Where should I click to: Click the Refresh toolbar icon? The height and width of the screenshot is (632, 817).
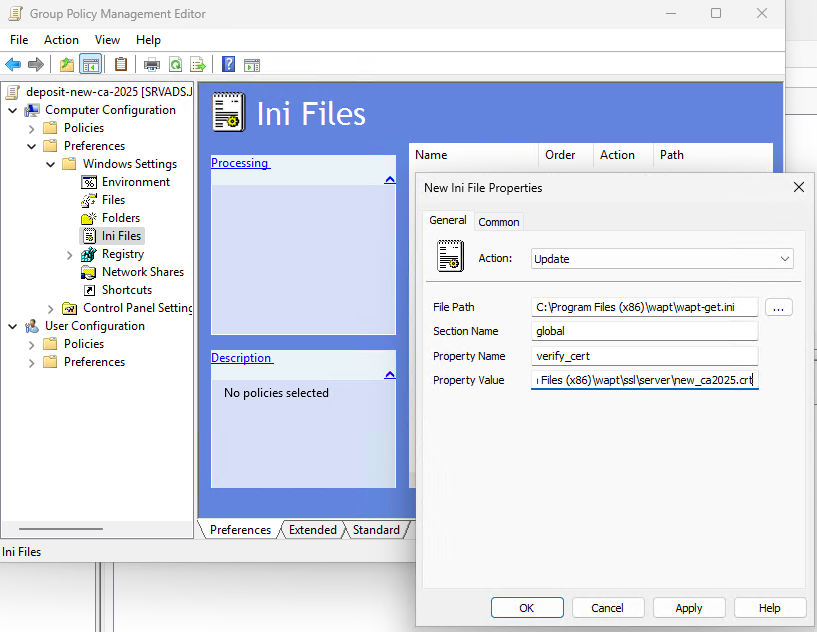click(175, 65)
